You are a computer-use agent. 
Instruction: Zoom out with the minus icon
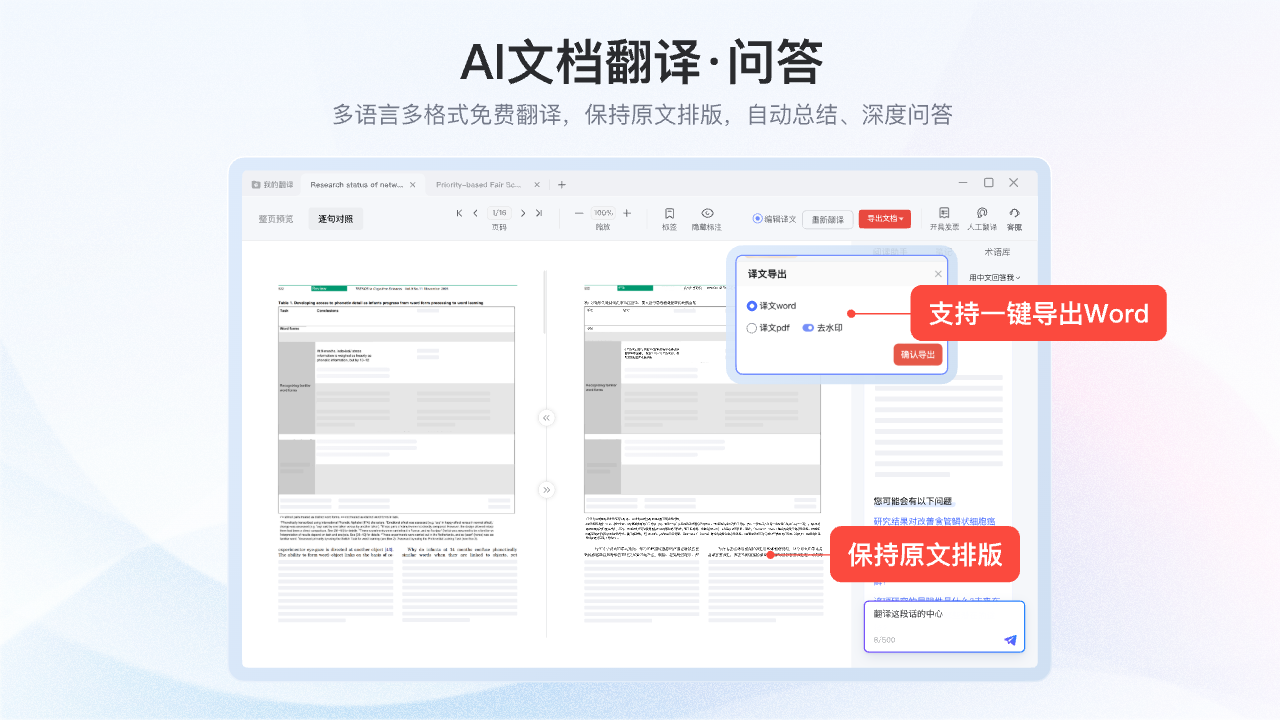[578, 212]
